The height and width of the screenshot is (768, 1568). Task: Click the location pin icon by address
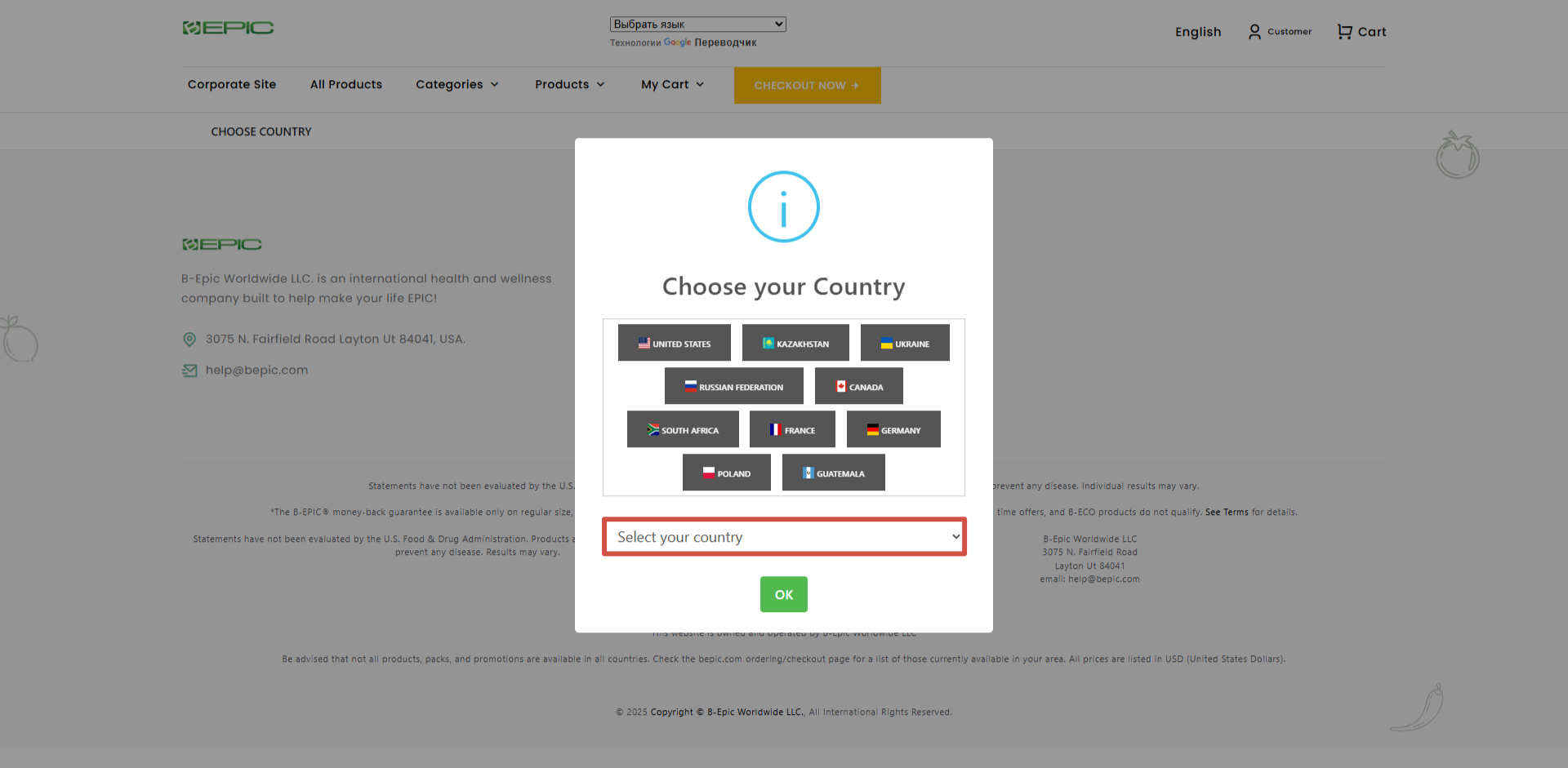click(x=189, y=340)
